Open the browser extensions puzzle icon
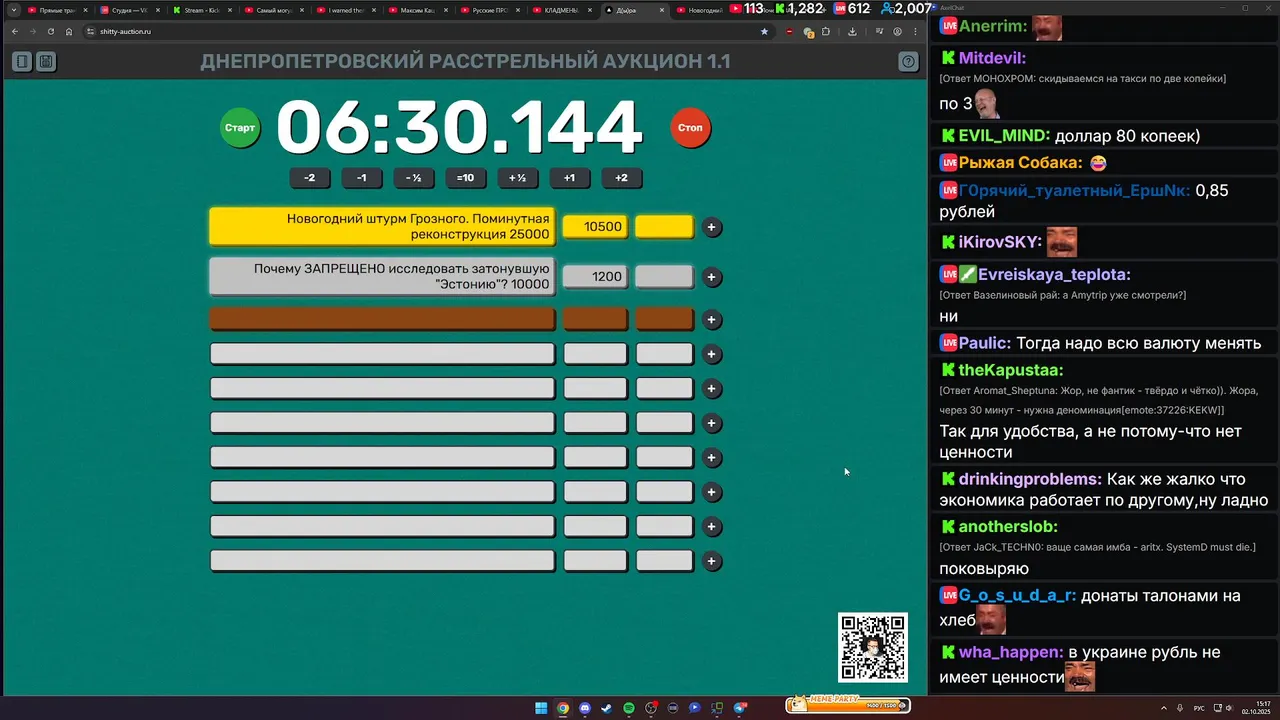This screenshot has height=720, width=1280. pos(826,31)
